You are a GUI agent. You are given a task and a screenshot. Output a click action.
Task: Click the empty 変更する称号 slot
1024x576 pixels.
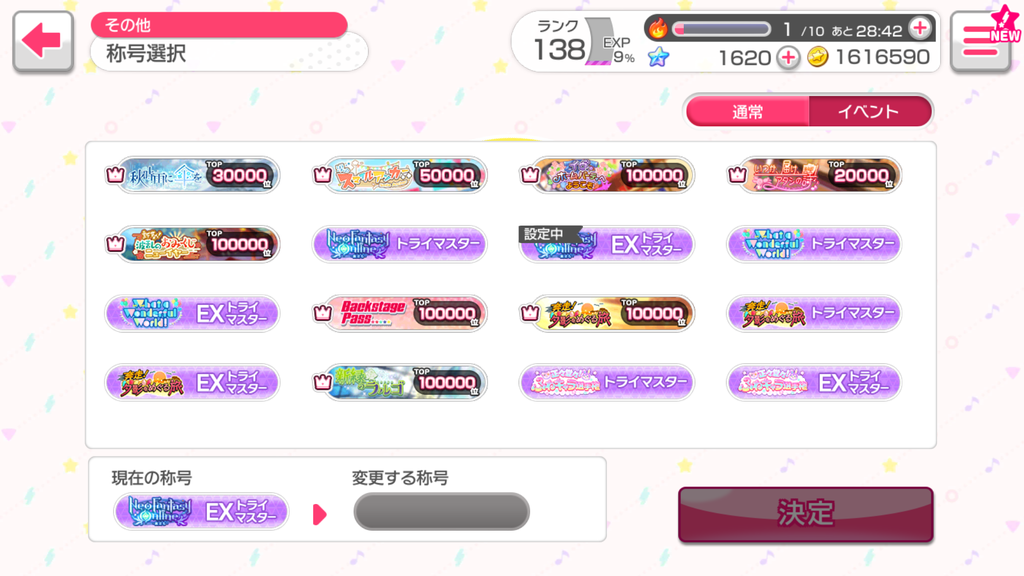point(441,511)
